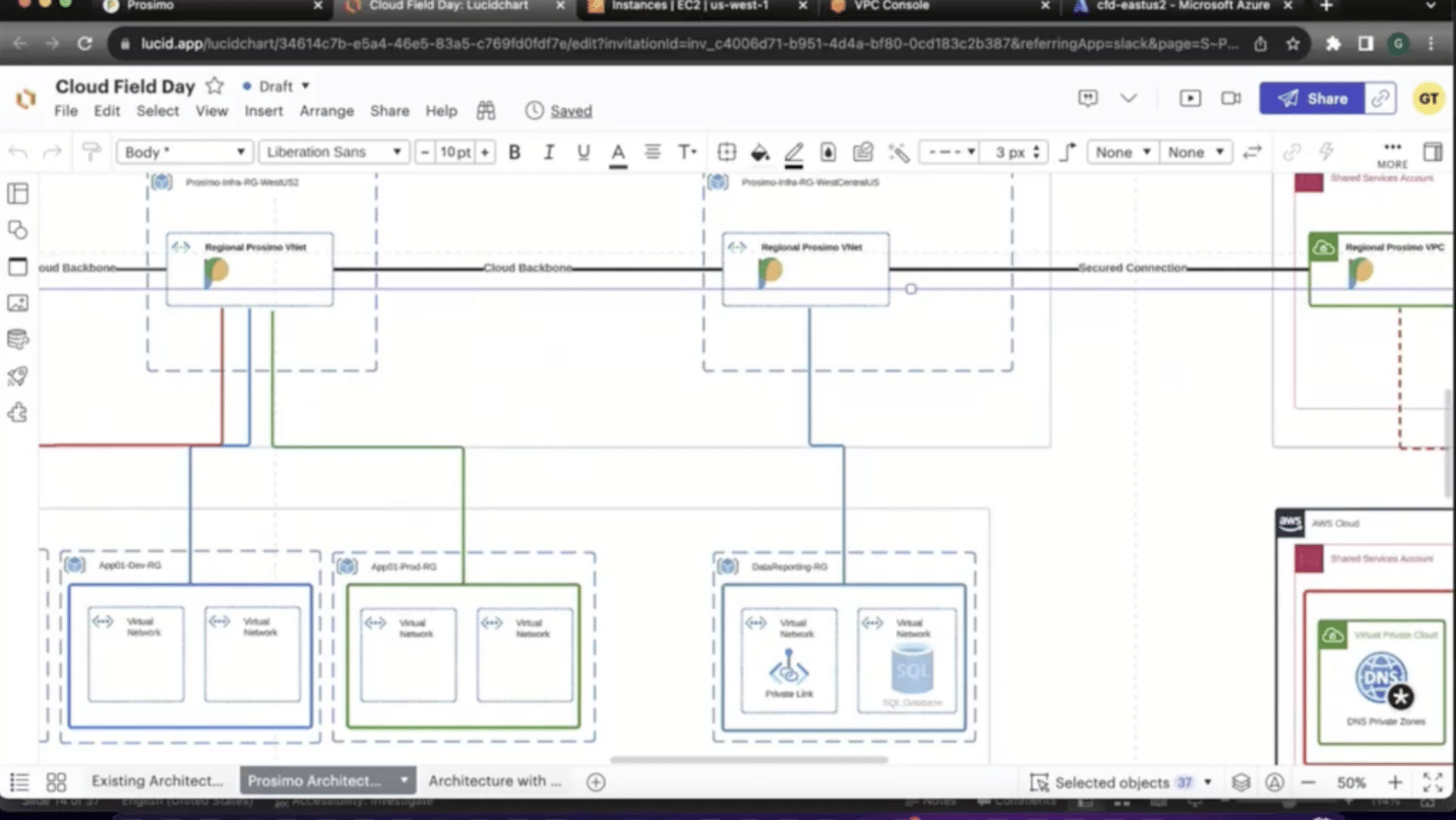
Task: Click the Saved status link
Action: (571, 111)
